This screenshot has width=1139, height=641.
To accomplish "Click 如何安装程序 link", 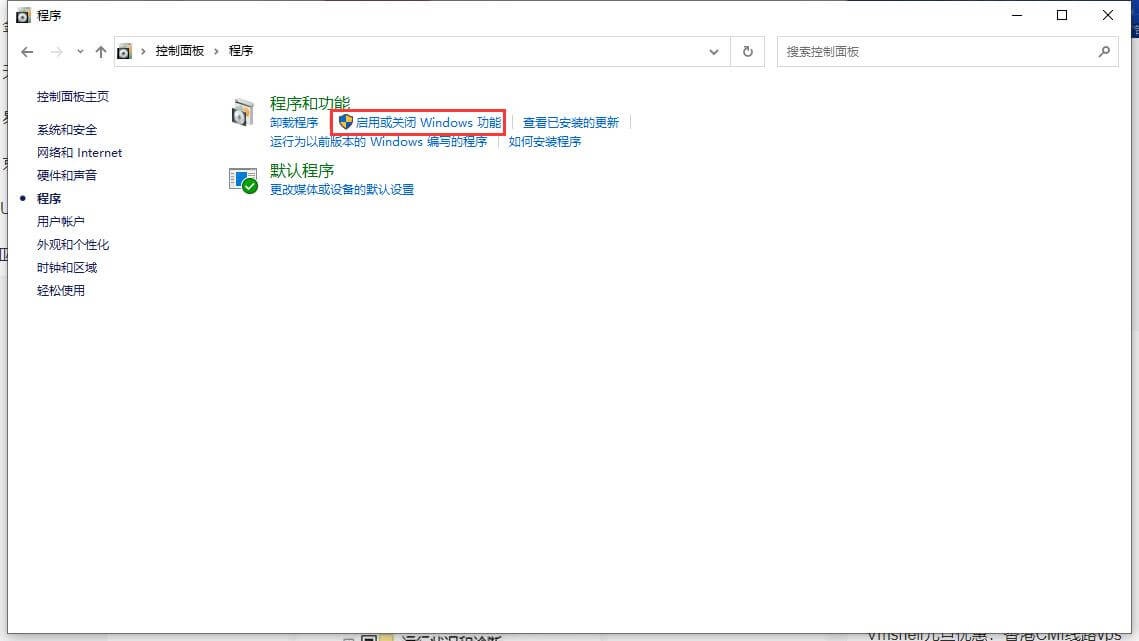I will click(x=545, y=142).
